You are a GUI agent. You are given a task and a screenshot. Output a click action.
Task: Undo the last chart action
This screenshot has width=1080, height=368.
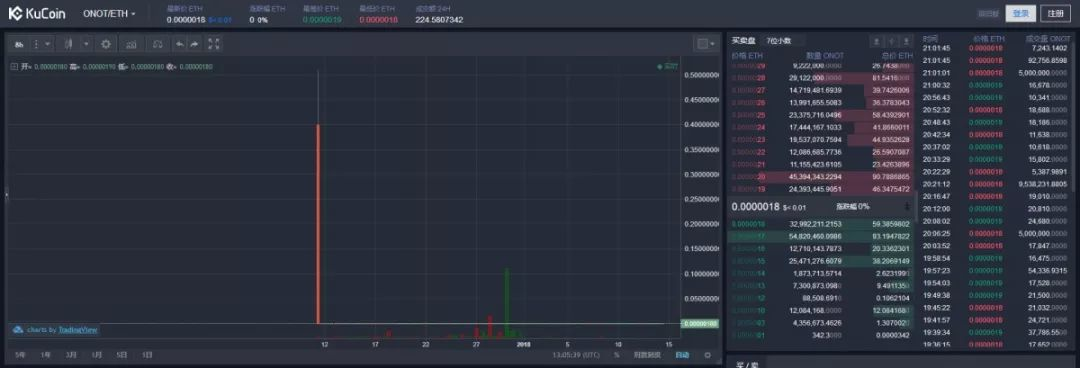click(x=180, y=44)
